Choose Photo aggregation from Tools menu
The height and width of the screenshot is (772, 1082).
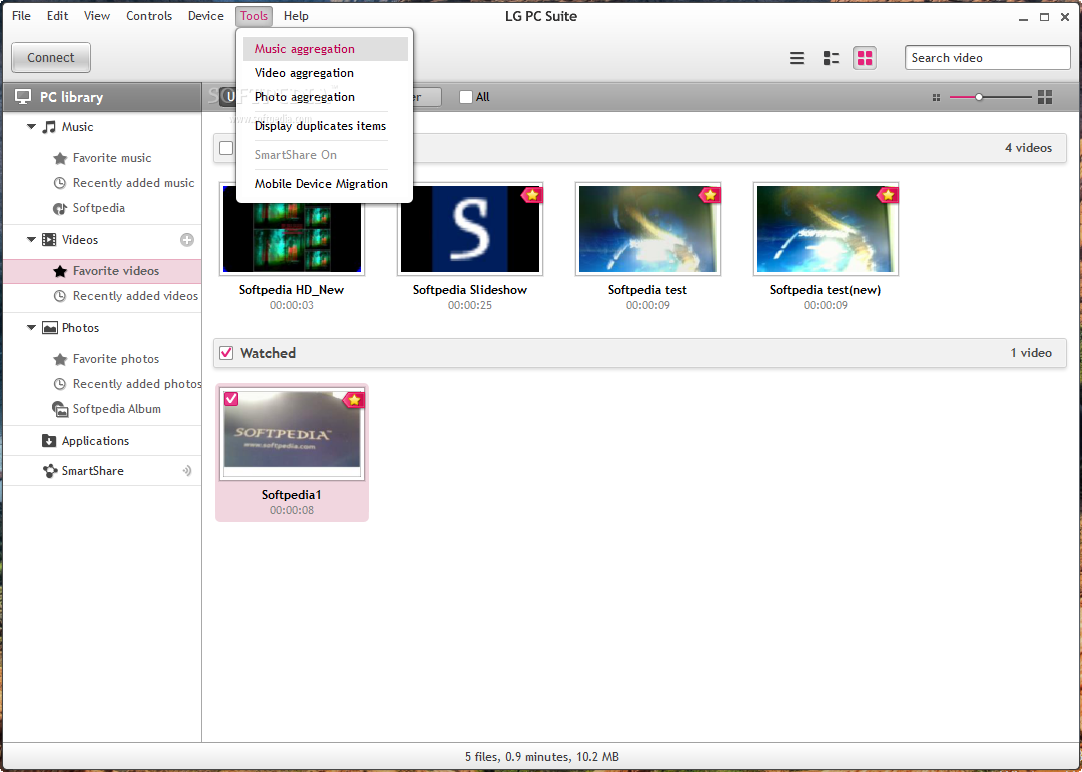coord(325,97)
